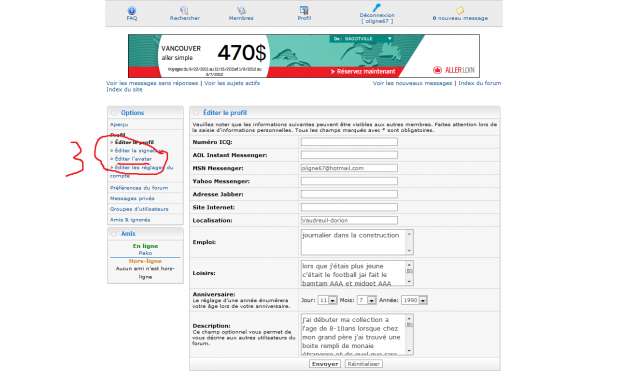Click the Description textarea scrollbar
The image size is (625, 378).
pyautogui.click(x=409, y=335)
